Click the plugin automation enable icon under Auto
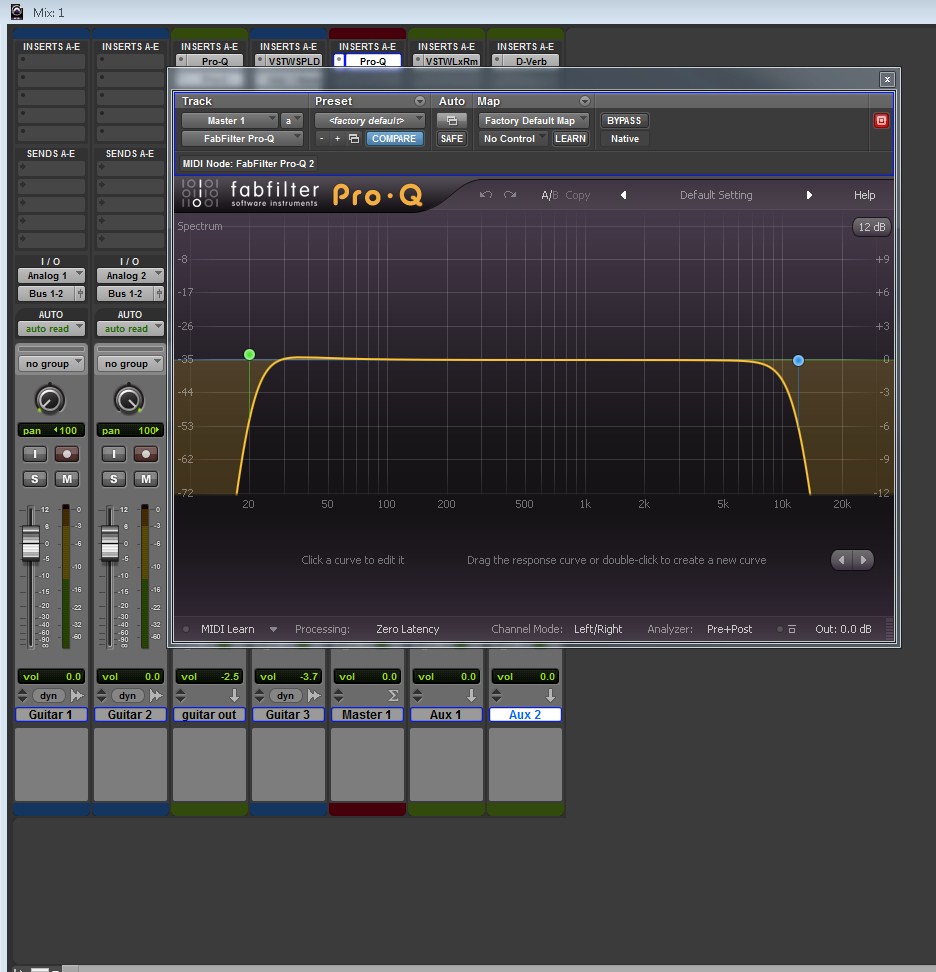Viewport: 936px width, 972px height. [451, 120]
